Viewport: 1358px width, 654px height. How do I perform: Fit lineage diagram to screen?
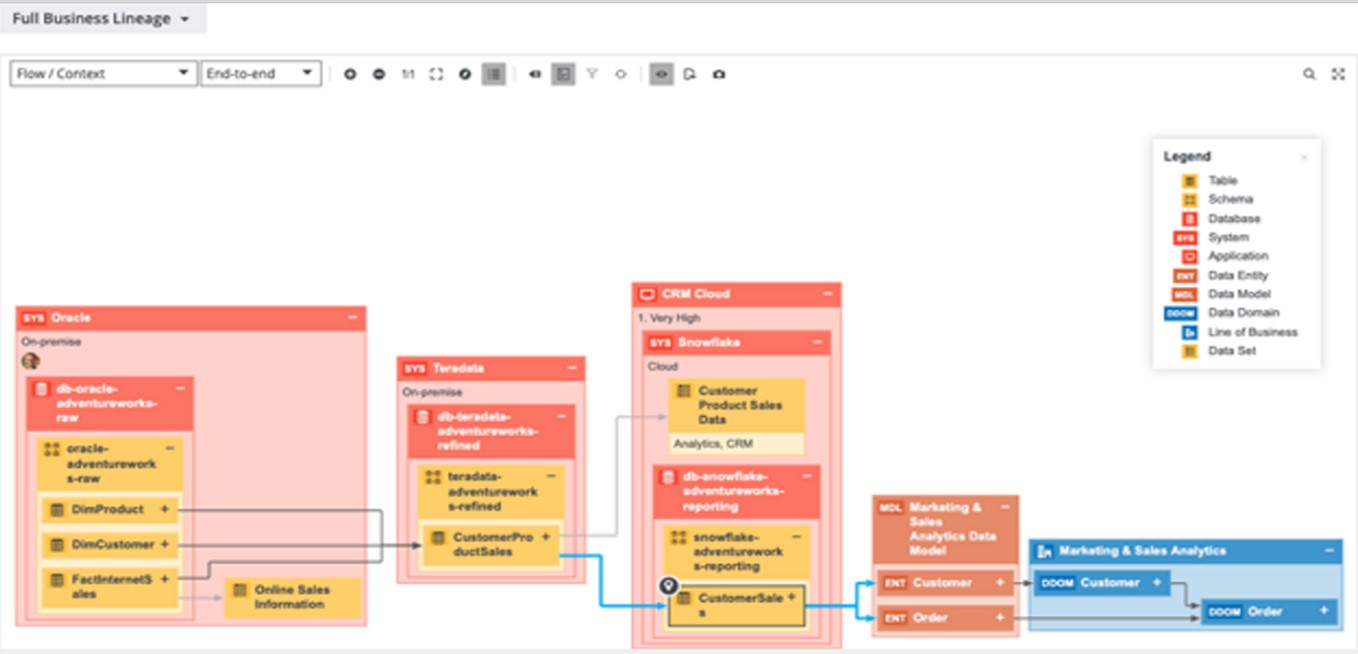(x=436, y=73)
